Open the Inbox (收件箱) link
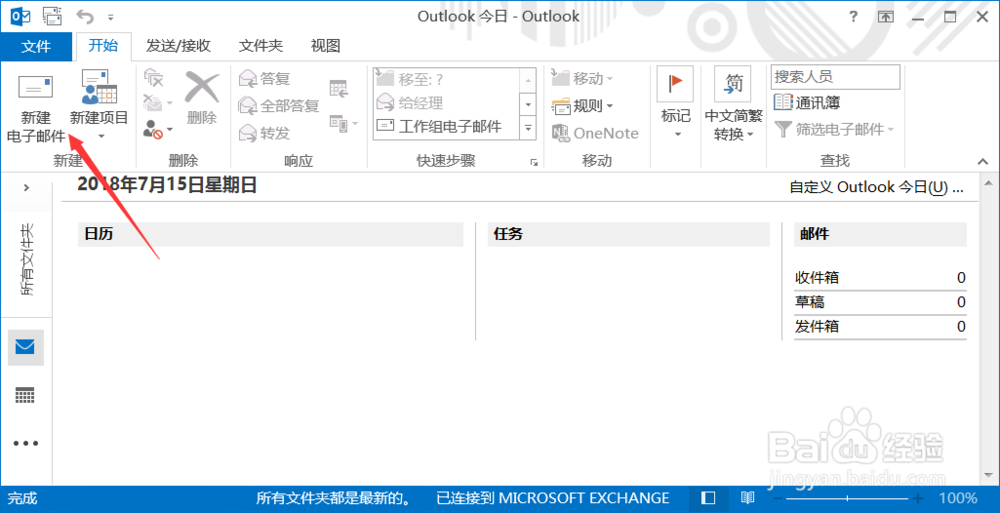The image size is (1000, 513). point(817,278)
